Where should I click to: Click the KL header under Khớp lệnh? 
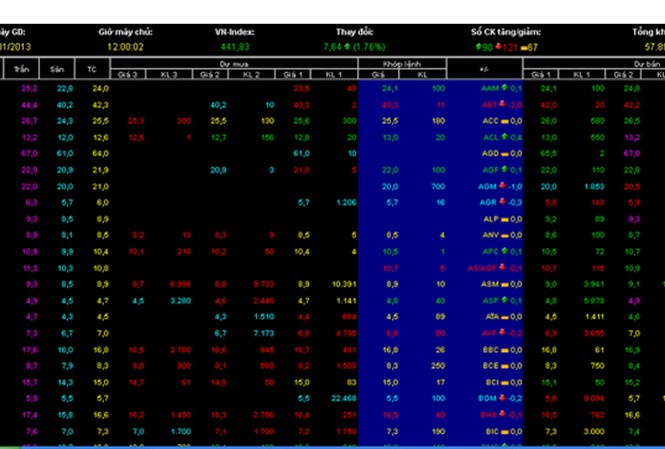click(422, 75)
